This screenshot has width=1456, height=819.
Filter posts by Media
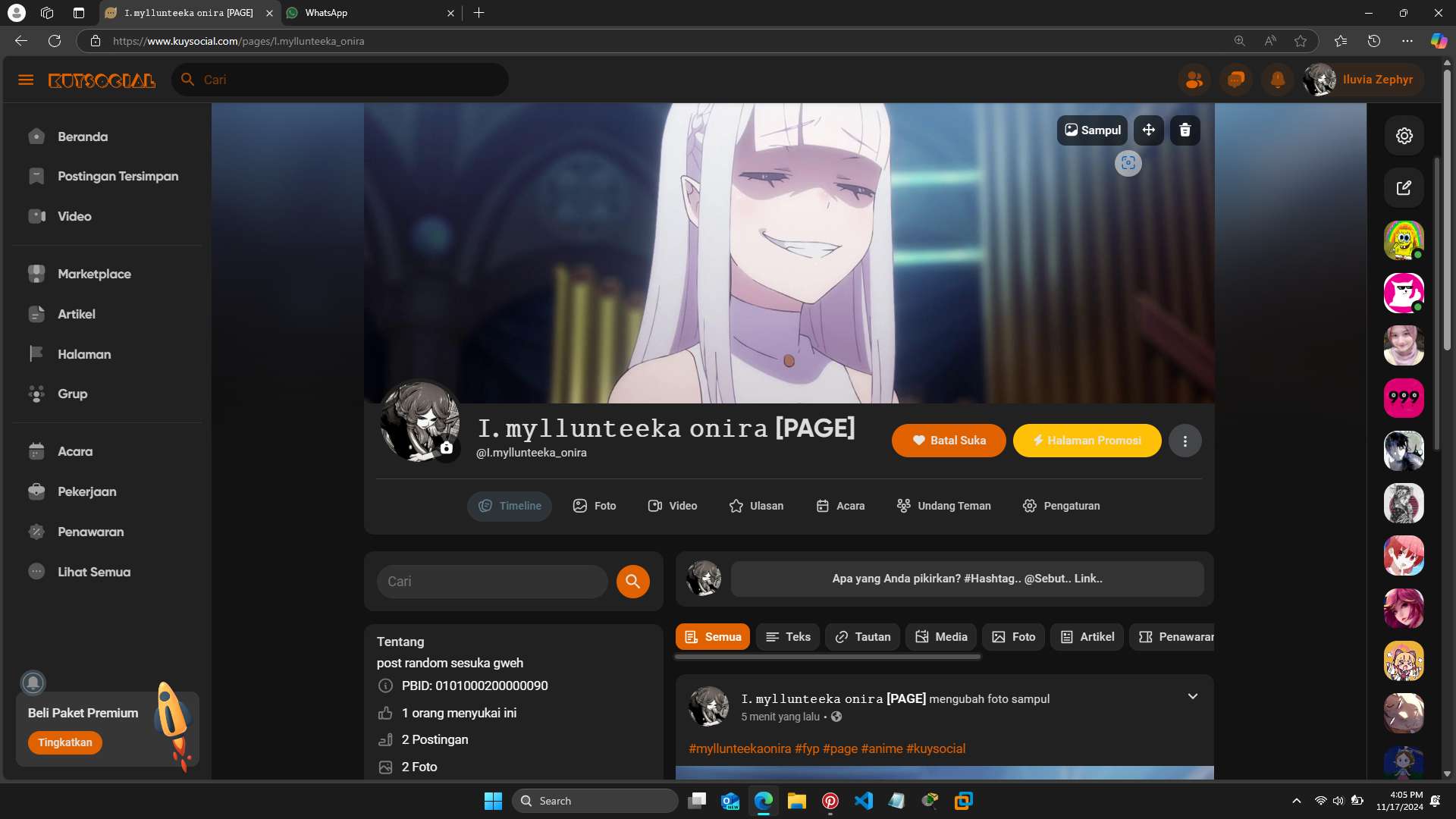coord(941,637)
